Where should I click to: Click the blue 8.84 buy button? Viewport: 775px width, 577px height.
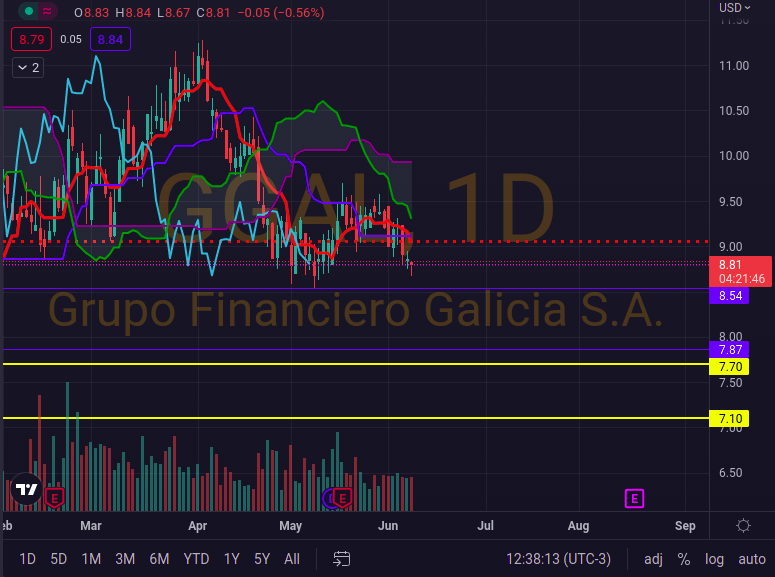pyautogui.click(x=110, y=40)
